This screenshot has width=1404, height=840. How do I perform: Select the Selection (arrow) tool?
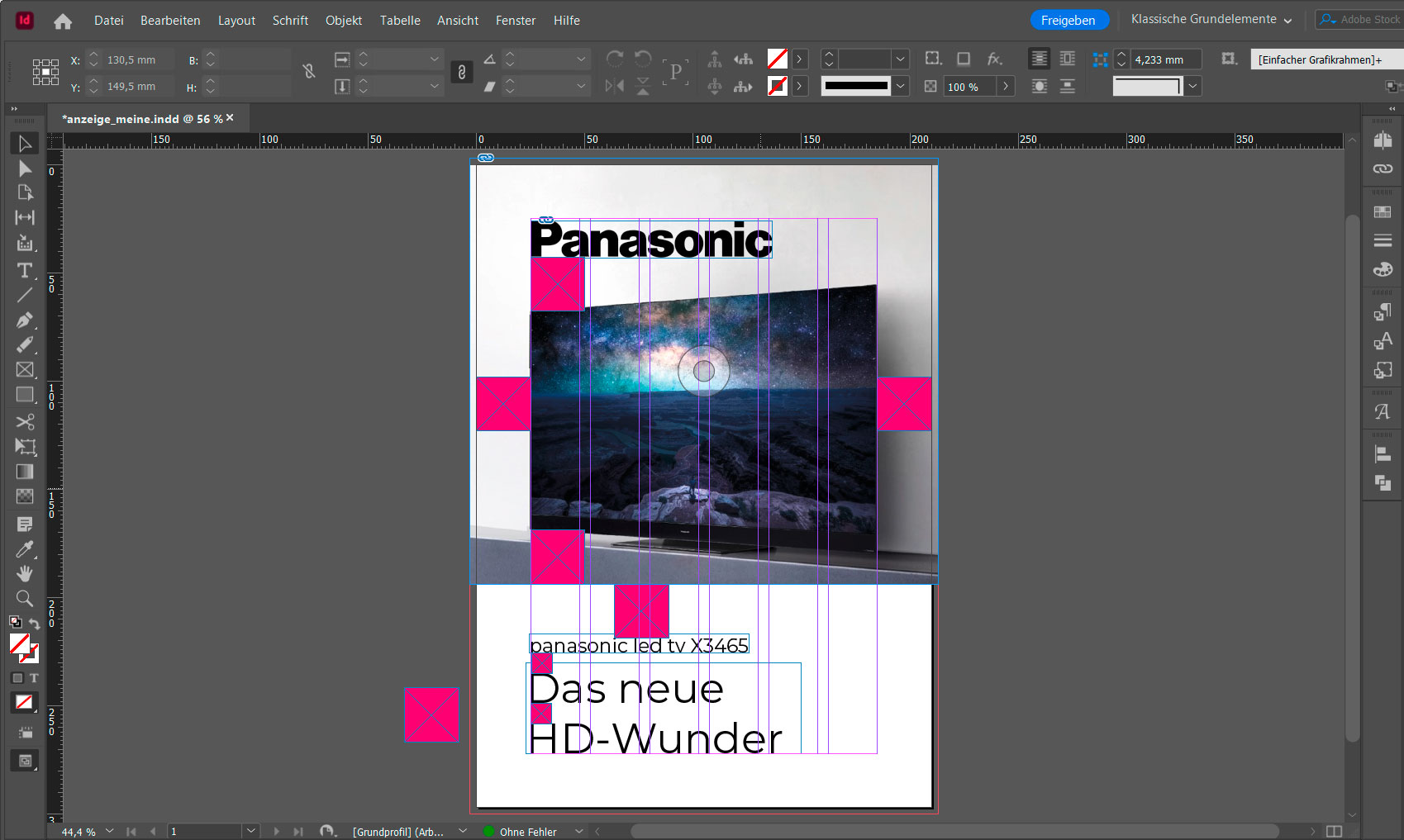pos(25,144)
